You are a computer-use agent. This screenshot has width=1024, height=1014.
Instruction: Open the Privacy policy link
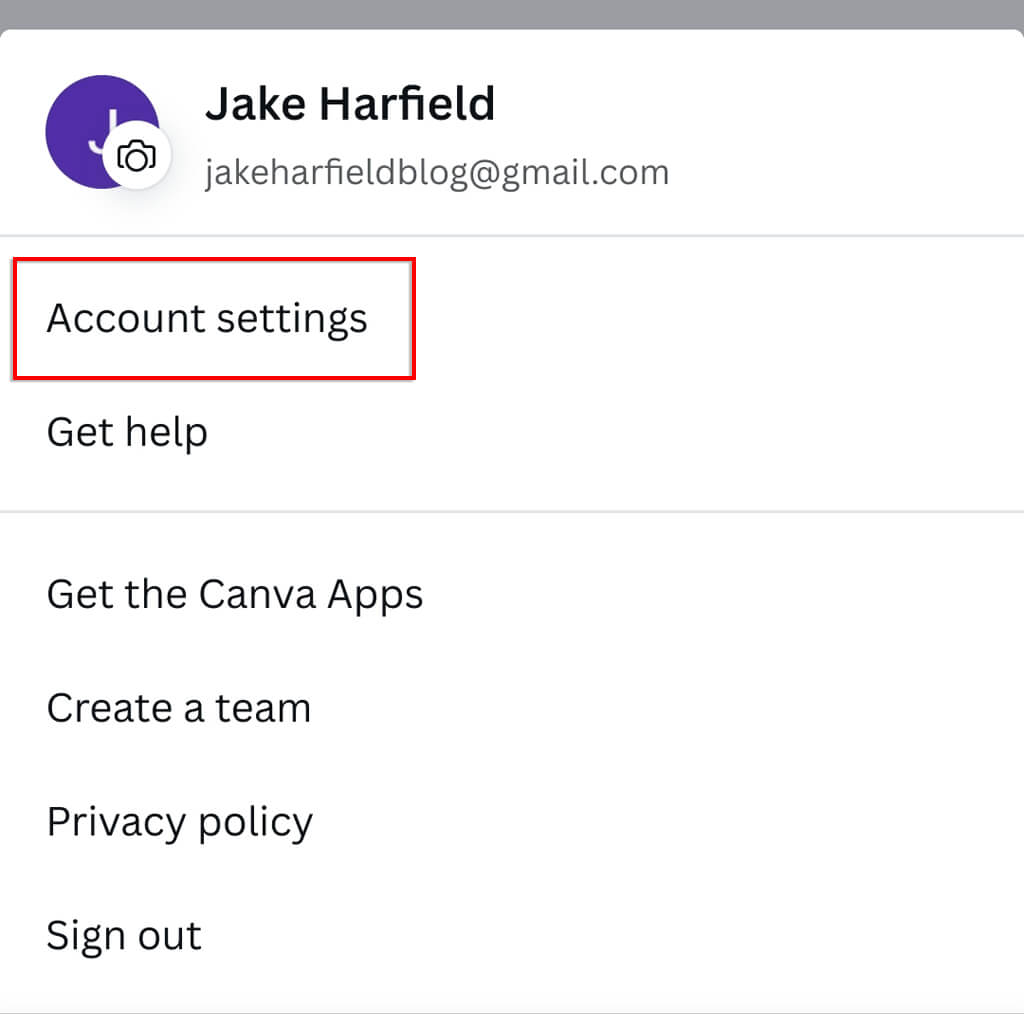coord(180,822)
